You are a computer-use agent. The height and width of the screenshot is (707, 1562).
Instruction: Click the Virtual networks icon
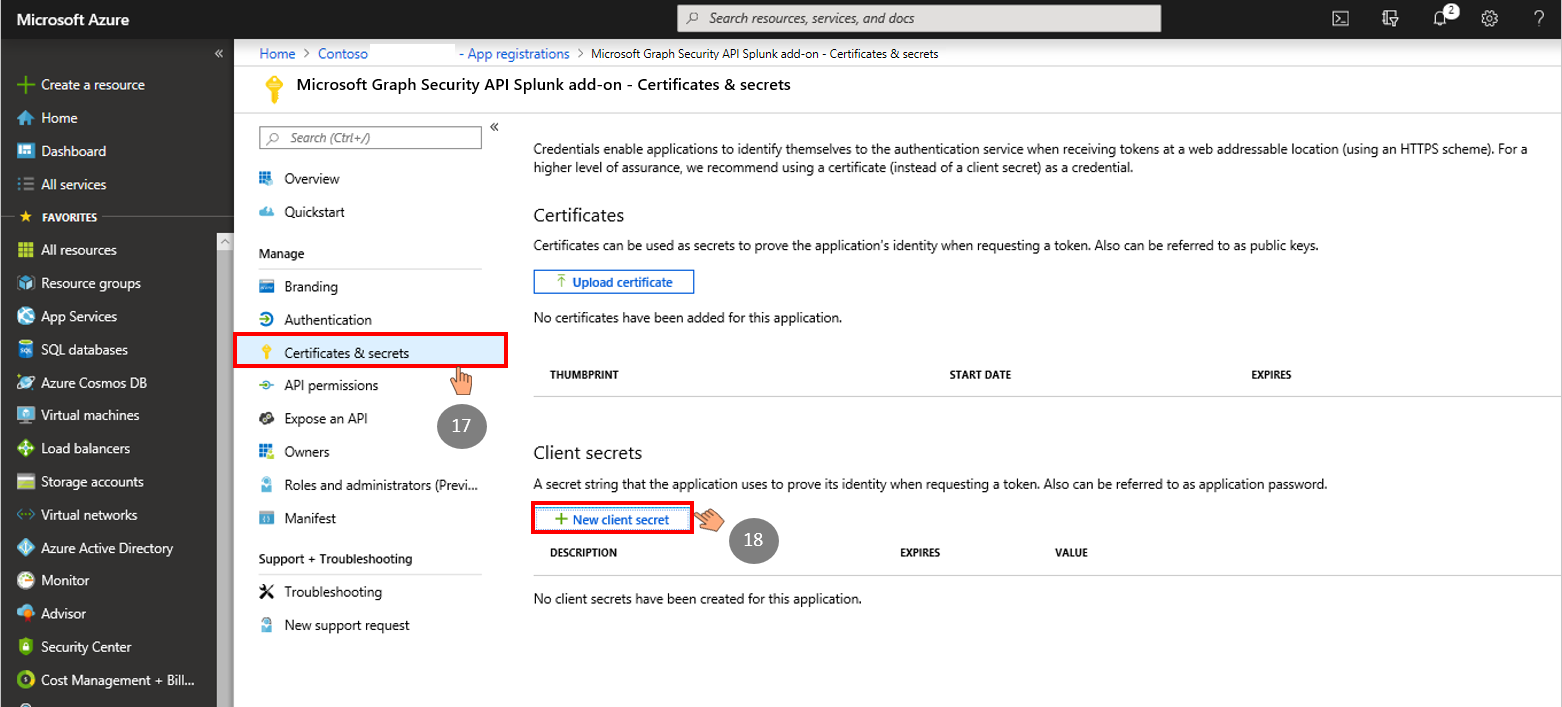[26, 515]
